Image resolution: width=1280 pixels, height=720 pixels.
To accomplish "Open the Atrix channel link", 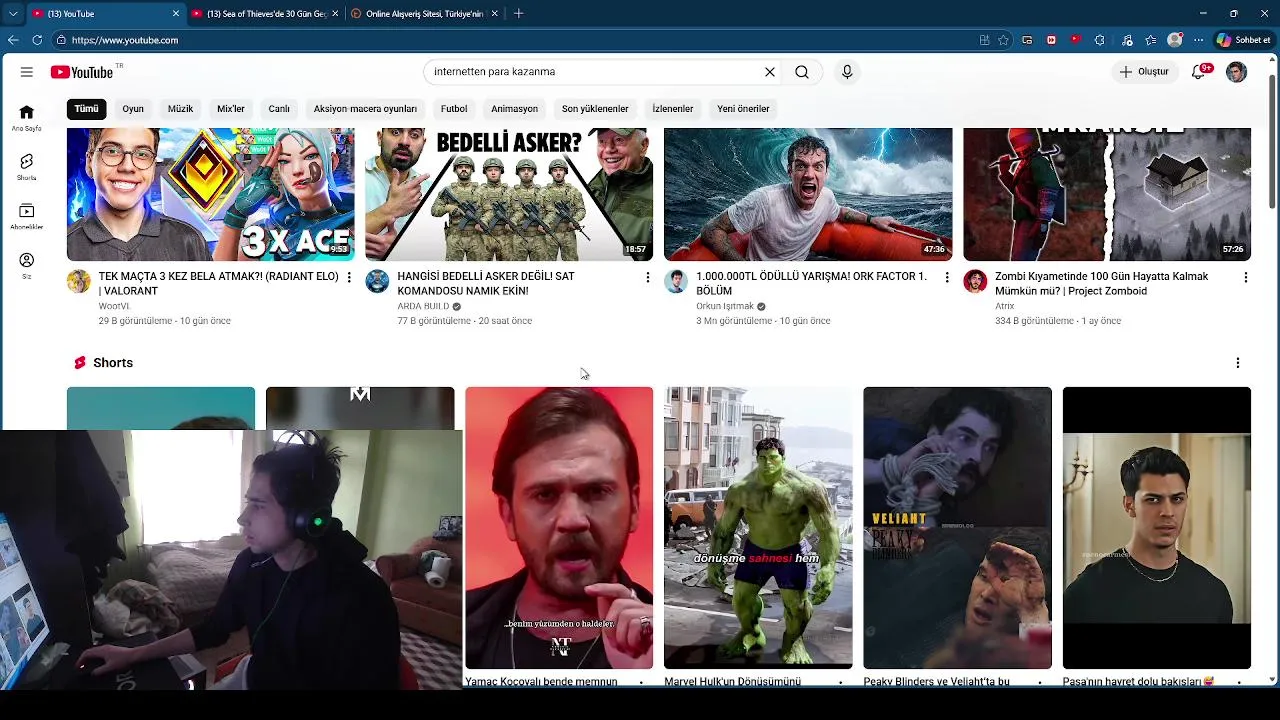I will (x=1004, y=306).
